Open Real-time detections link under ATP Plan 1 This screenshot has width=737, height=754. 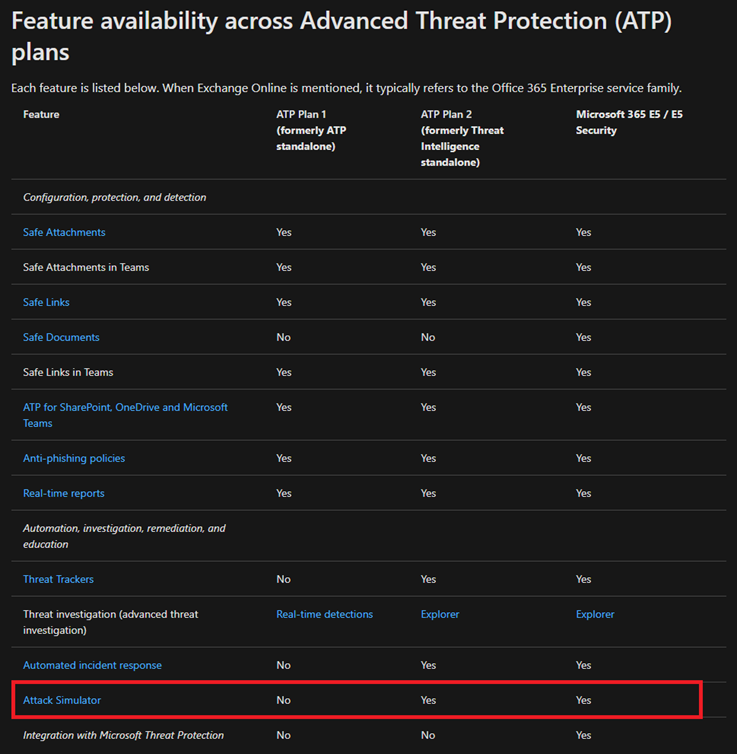325,615
